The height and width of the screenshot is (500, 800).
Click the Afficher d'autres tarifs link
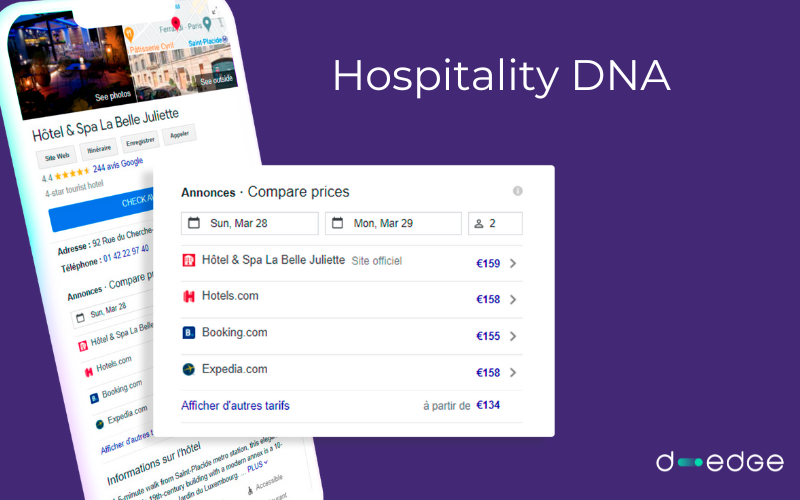click(x=235, y=406)
